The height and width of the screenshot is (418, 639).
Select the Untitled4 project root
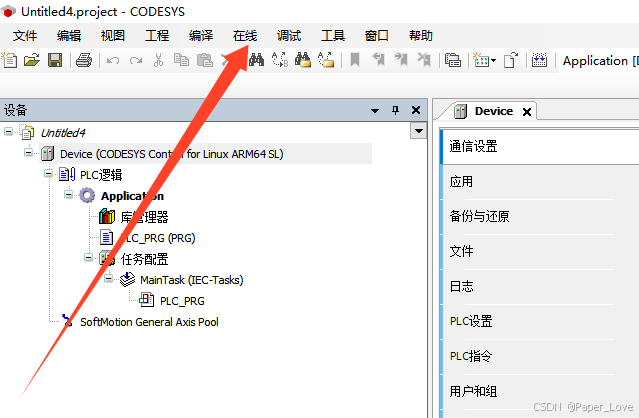(x=63, y=133)
